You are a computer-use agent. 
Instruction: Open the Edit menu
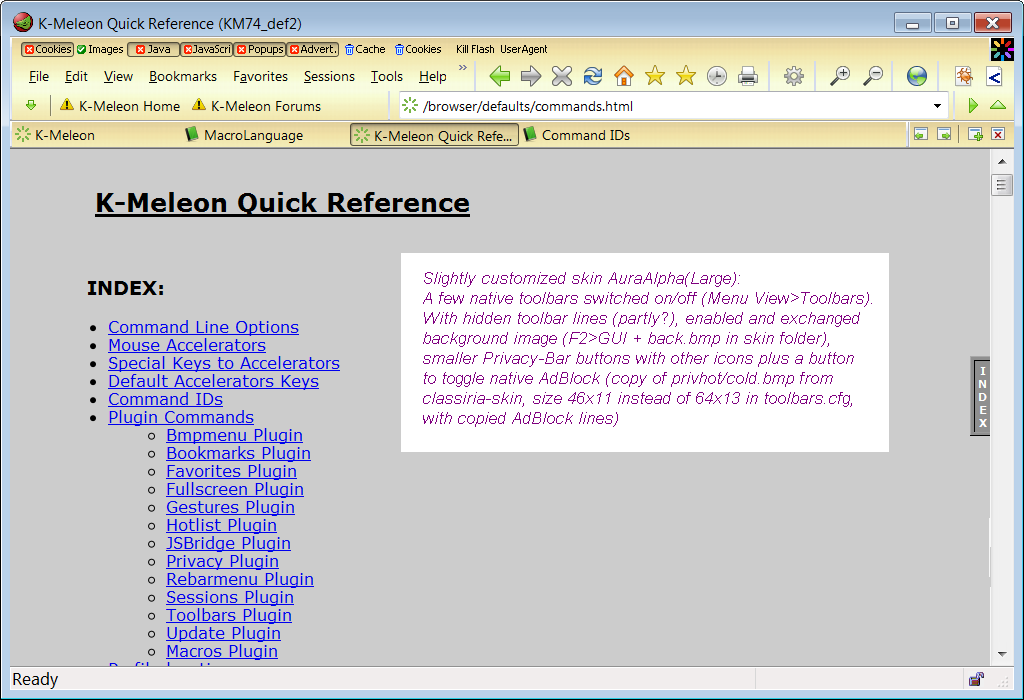pos(76,76)
